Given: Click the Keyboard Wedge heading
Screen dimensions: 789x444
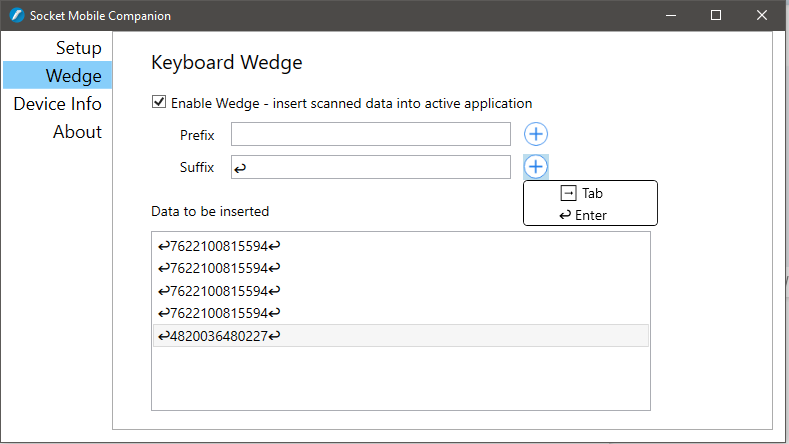Looking at the screenshot, I should click(226, 62).
